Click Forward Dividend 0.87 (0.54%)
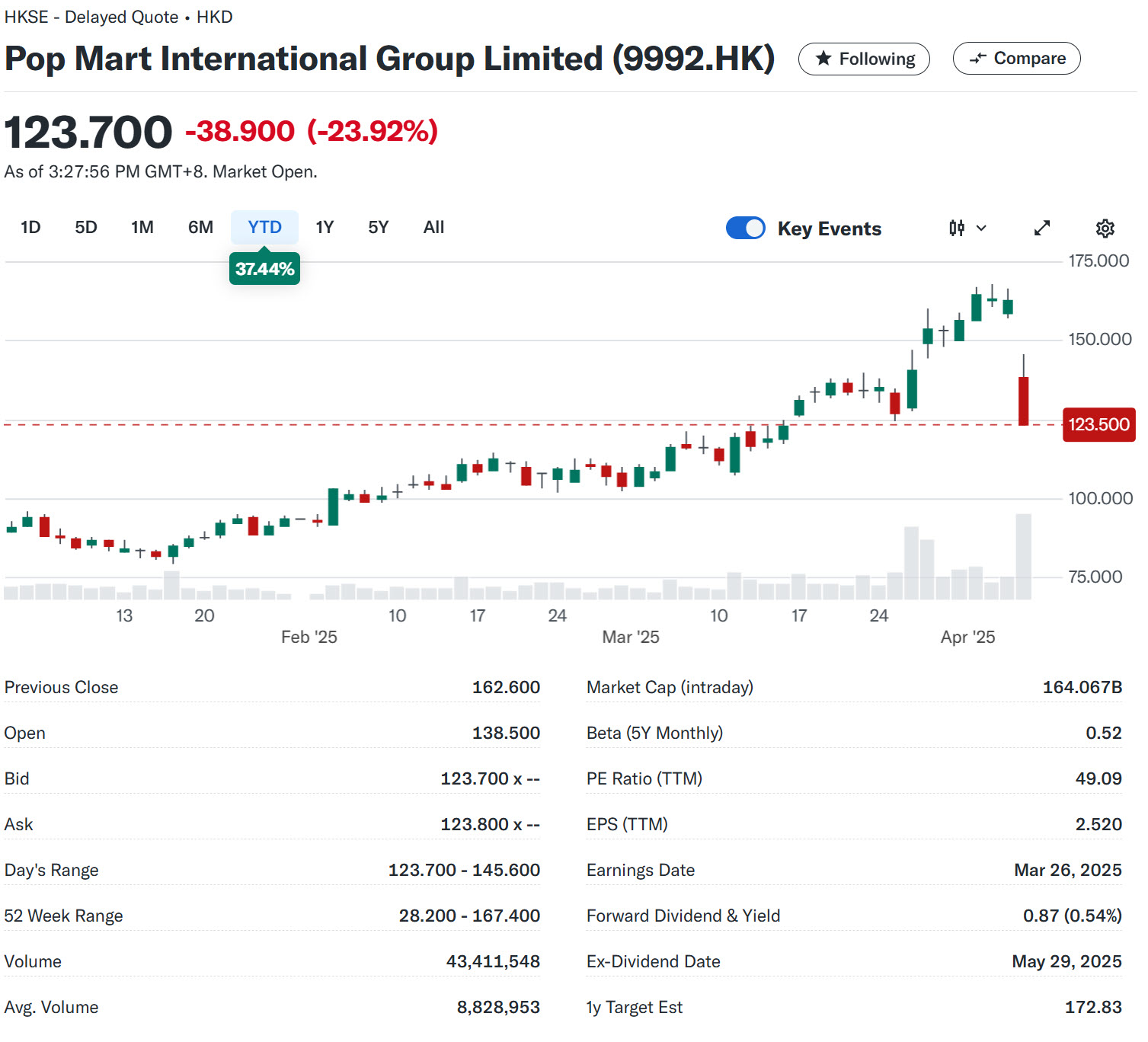 [1072, 916]
